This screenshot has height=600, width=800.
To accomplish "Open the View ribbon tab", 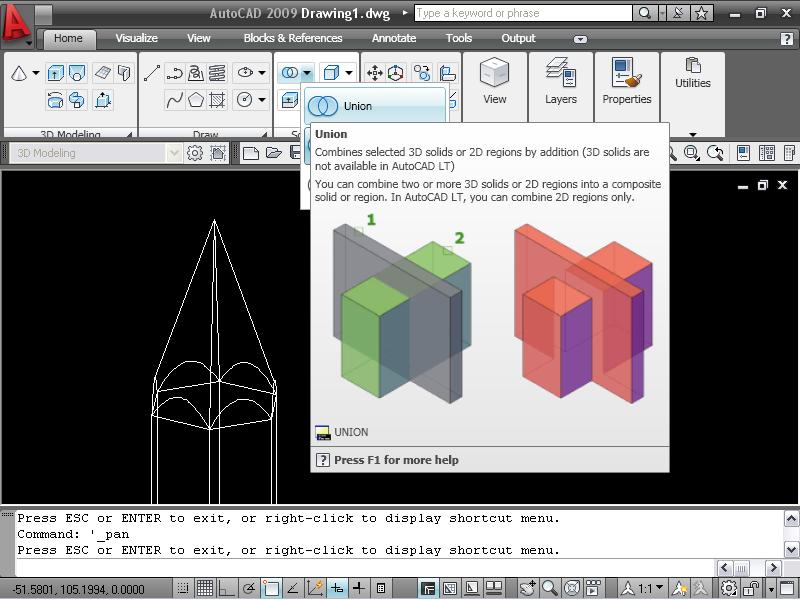I will (198, 38).
